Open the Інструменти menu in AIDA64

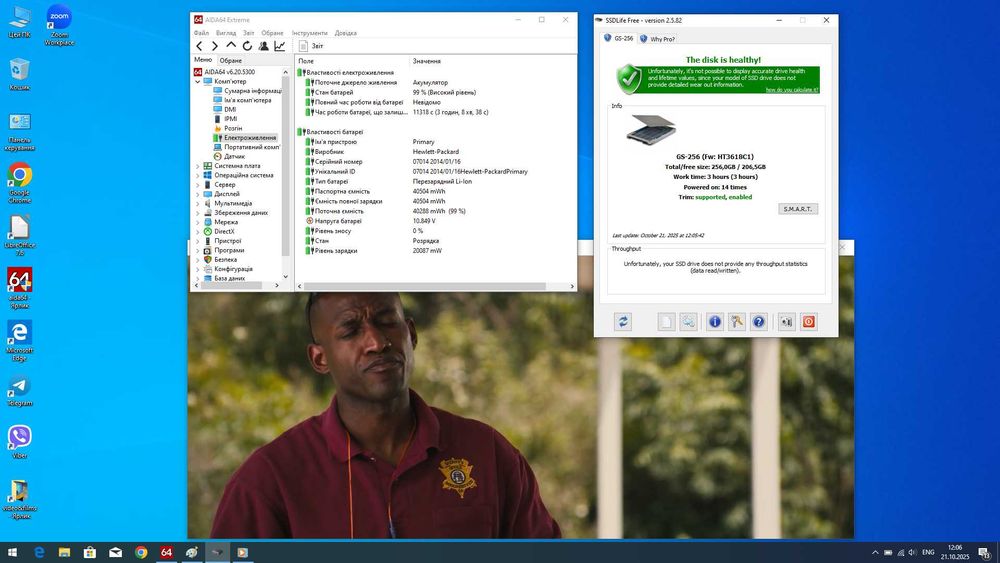(309, 33)
